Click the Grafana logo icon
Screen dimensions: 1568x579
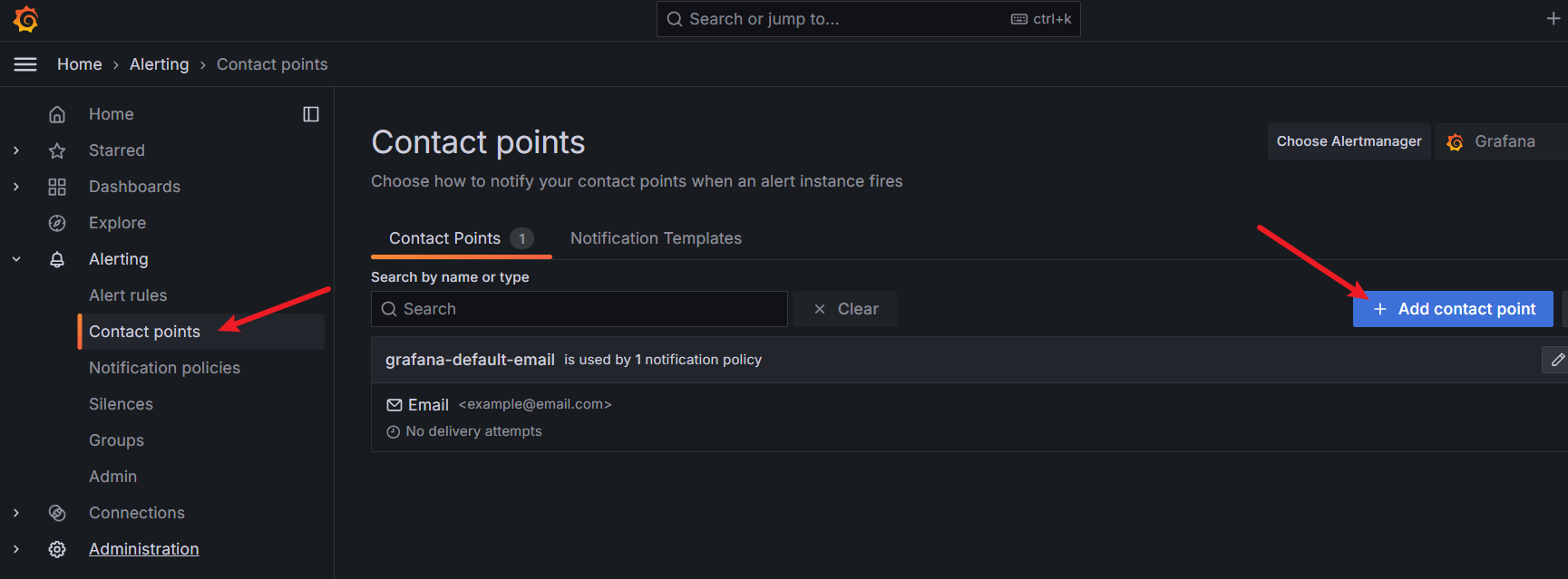click(x=26, y=19)
